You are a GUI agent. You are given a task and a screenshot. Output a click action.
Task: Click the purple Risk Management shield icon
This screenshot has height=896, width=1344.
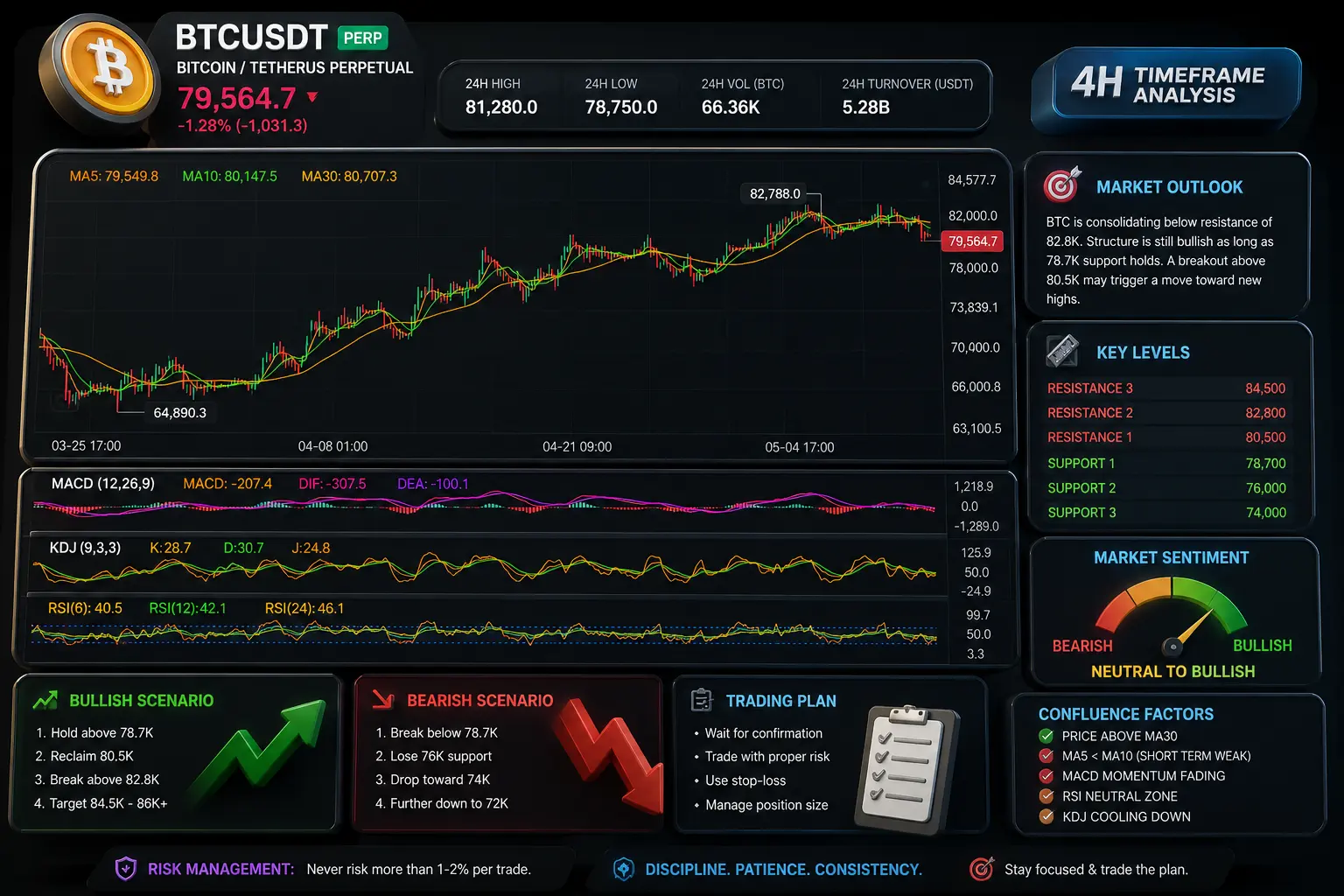126,869
